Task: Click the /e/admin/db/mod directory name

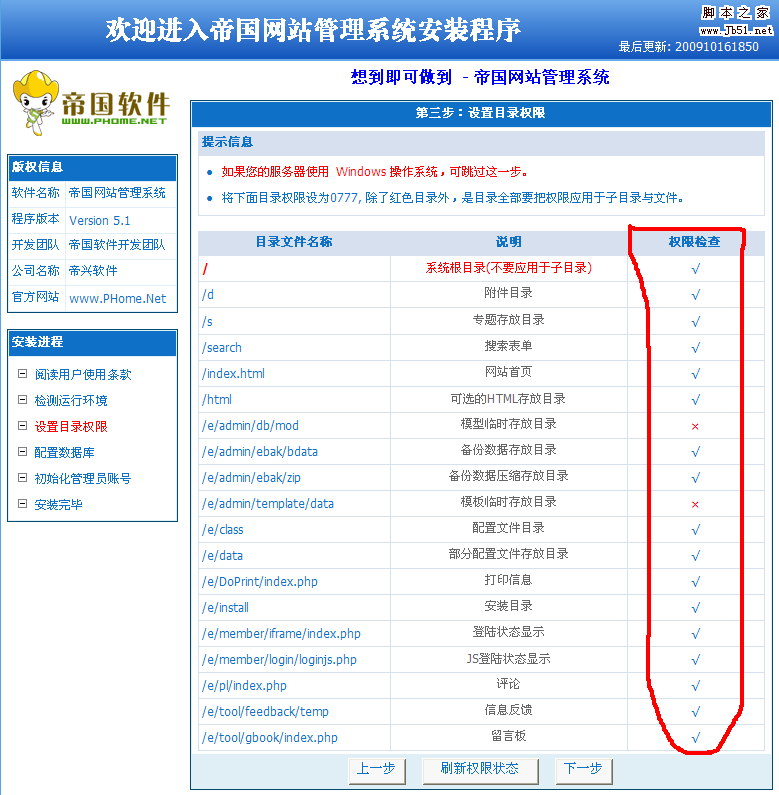Action: (251, 426)
